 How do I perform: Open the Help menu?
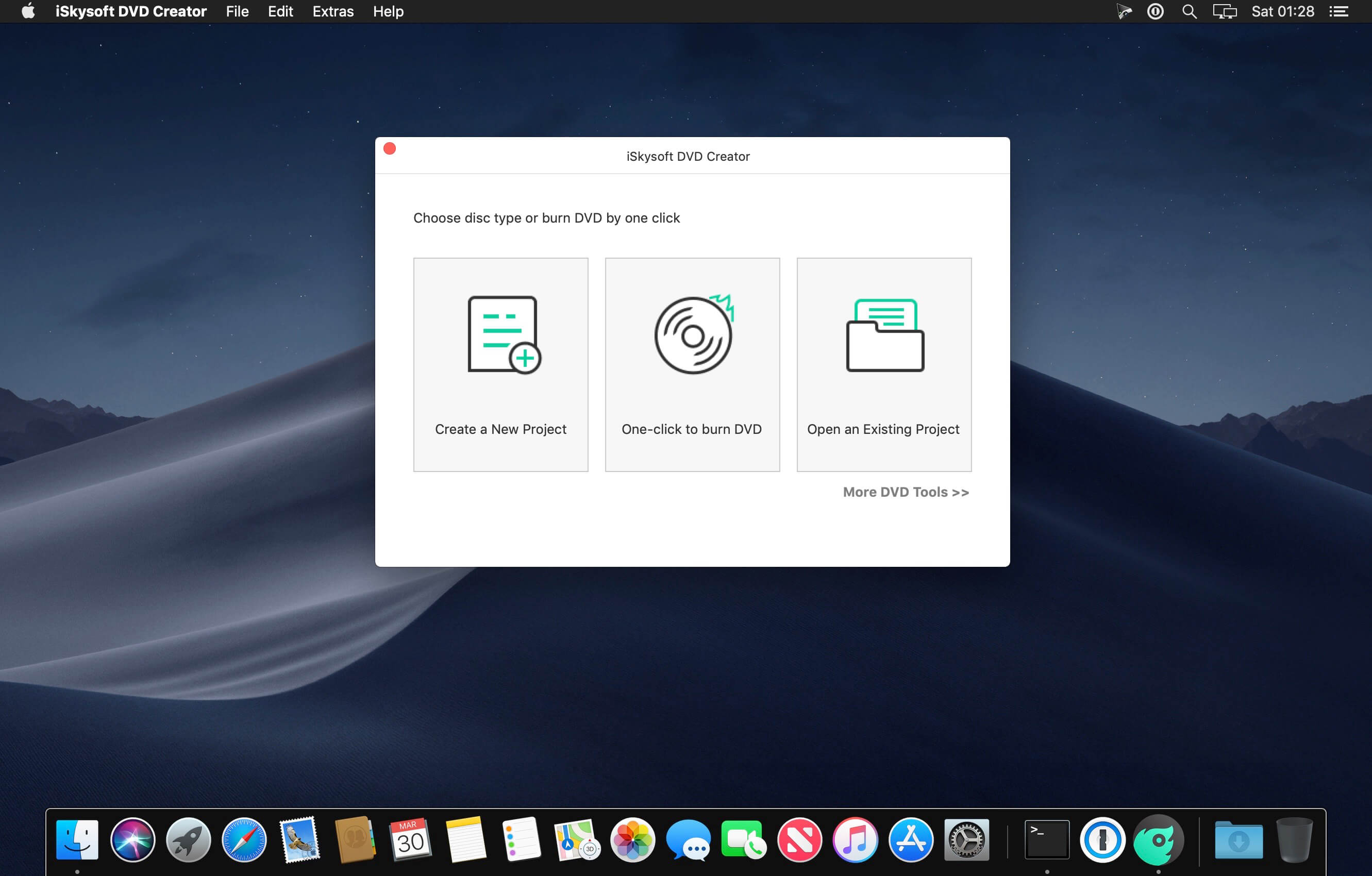pos(388,11)
